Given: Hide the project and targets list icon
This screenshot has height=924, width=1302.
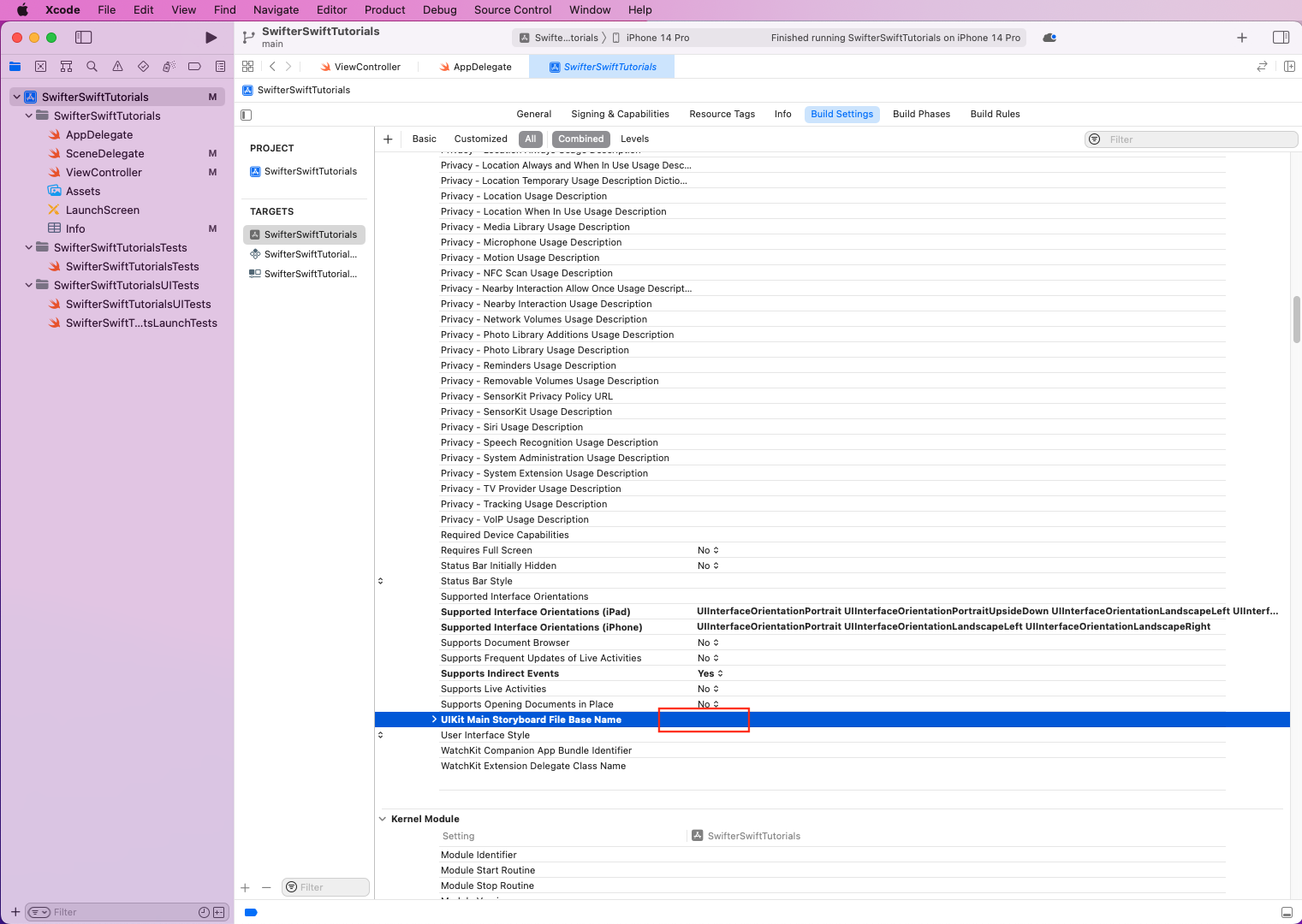Looking at the screenshot, I should click(x=247, y=115).
